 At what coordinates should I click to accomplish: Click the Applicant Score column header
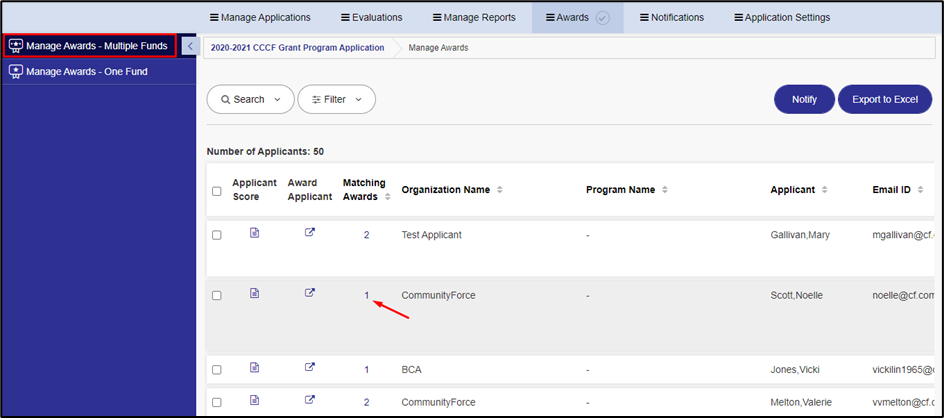tap(254, 190)
